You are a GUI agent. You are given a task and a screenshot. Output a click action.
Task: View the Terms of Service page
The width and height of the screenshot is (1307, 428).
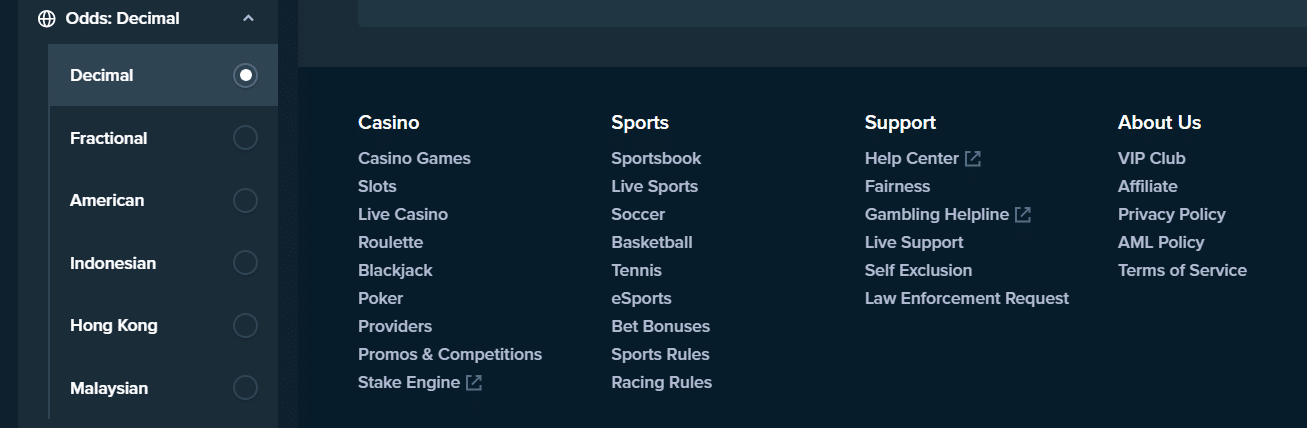tap(1182, 270)
